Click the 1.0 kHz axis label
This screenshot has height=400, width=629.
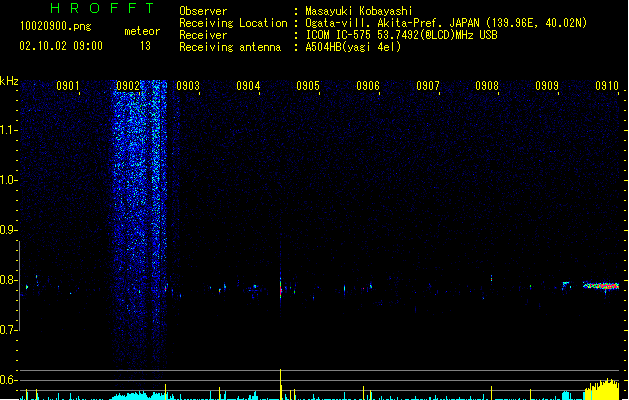tap(8, 180)
